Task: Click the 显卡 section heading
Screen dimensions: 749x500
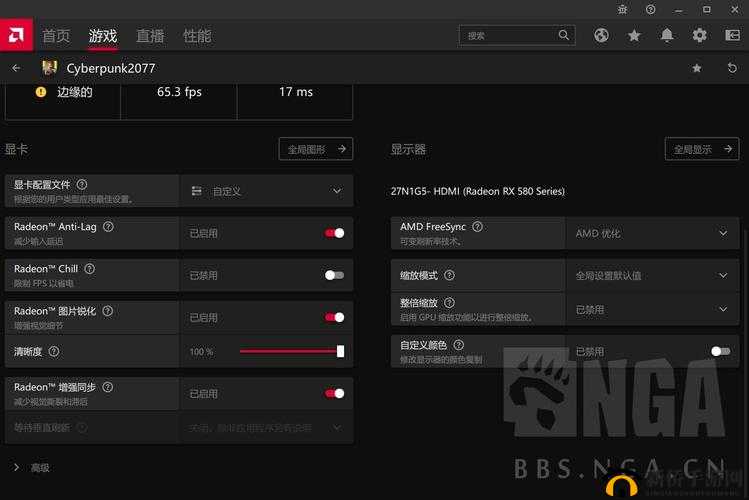Action: click(x=16, y=149)
